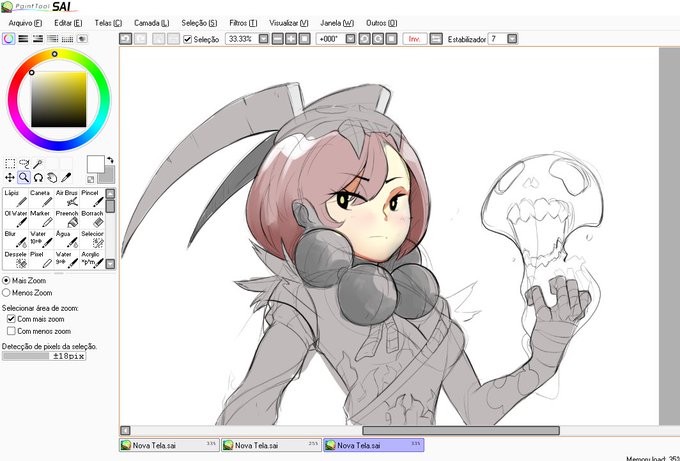Show the color wheel panel
This screenshot has width=680, height=461.
(9, 39)
